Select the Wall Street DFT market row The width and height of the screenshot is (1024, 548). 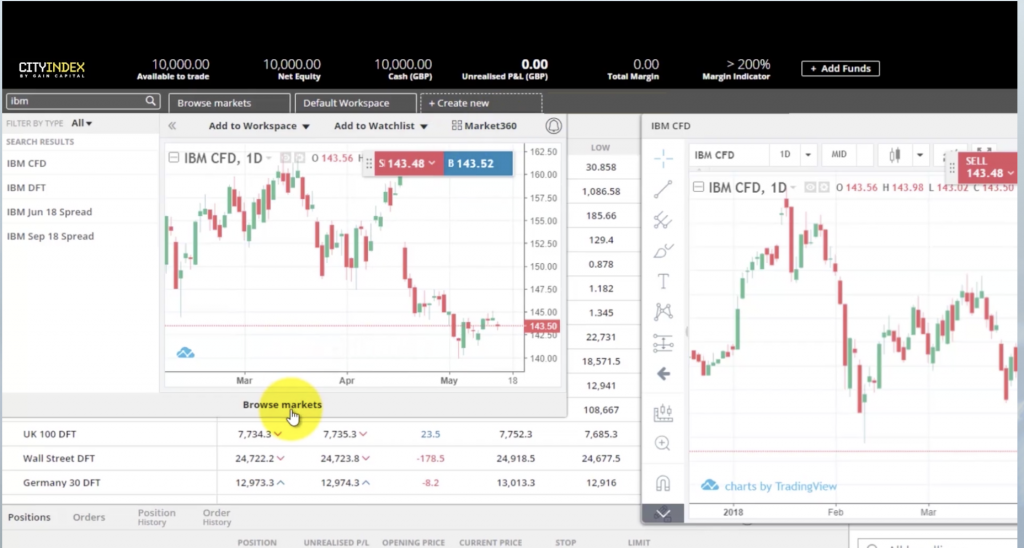tap(321, 458)
